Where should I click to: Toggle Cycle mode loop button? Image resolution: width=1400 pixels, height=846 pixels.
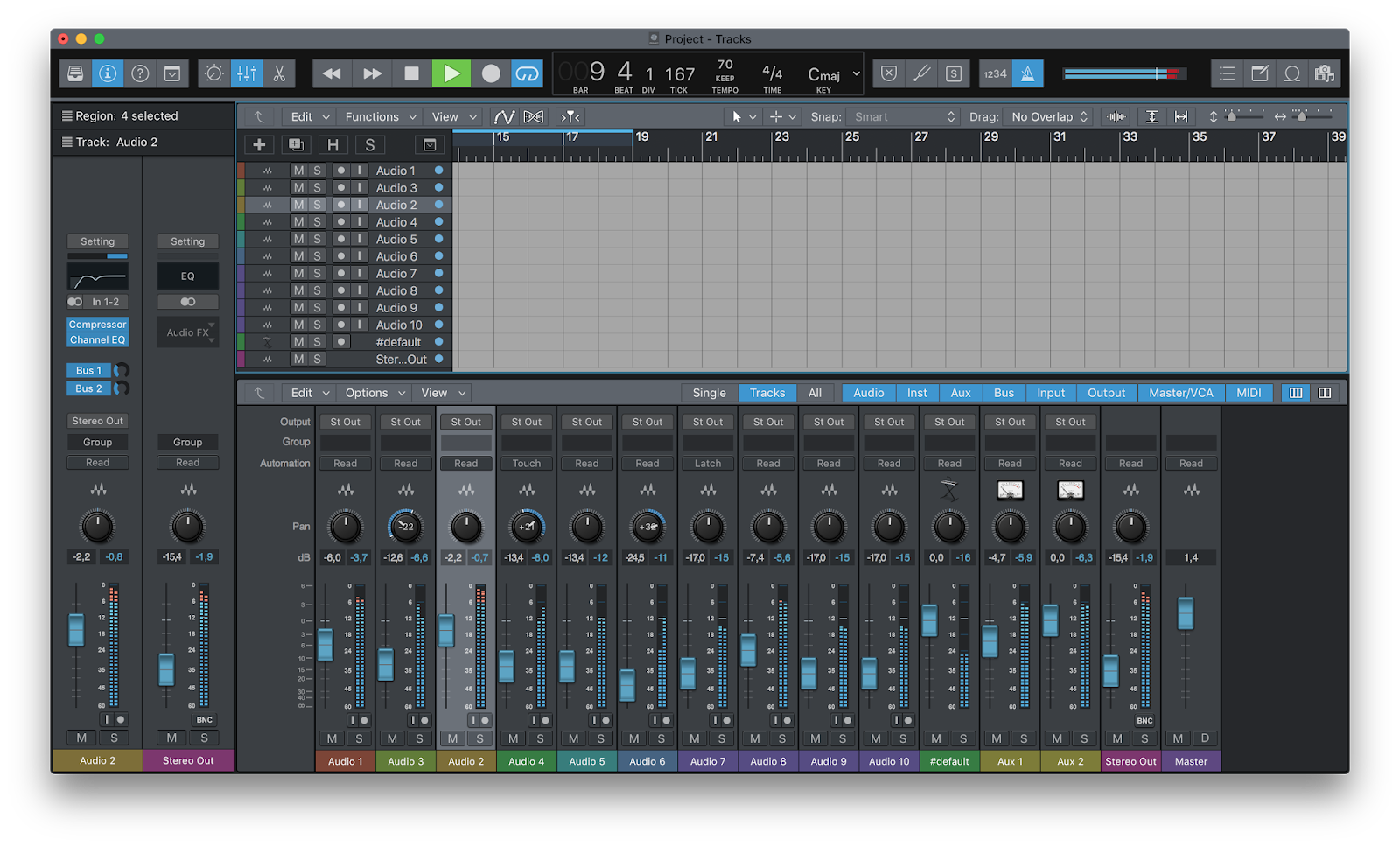tap(528, 73)
